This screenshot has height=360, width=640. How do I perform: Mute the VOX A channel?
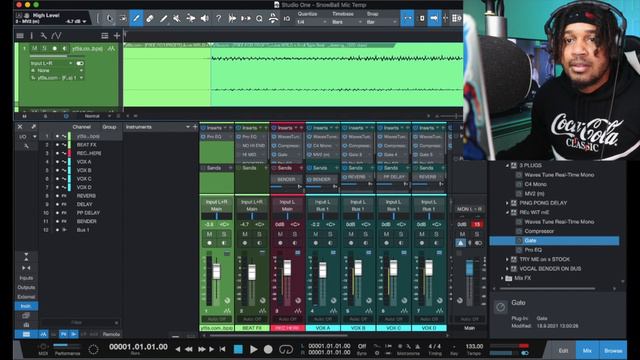pos(316,234)
